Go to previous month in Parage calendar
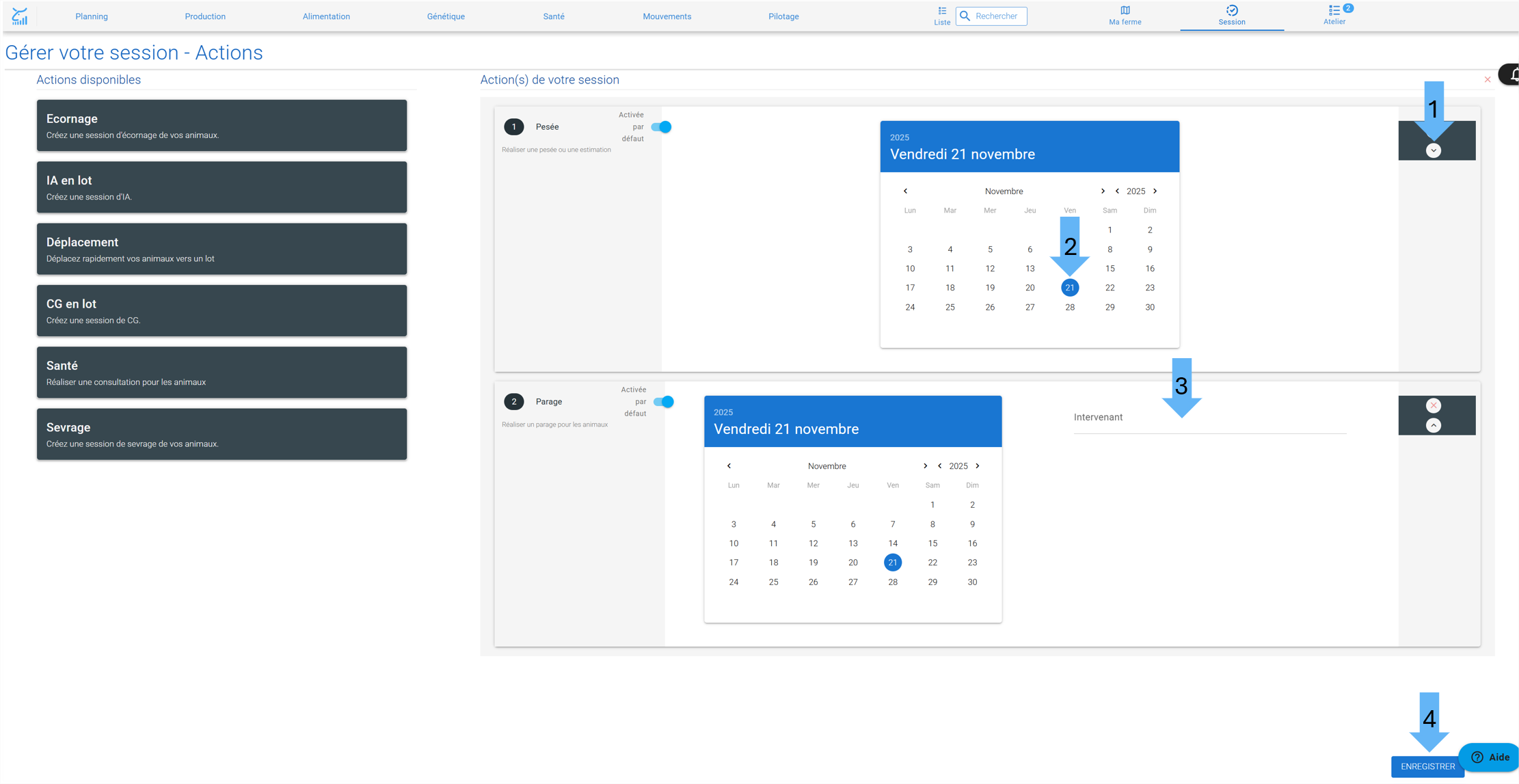Image resolution: width=1519 pixels, height=784 pixels. tap(729, 465)
